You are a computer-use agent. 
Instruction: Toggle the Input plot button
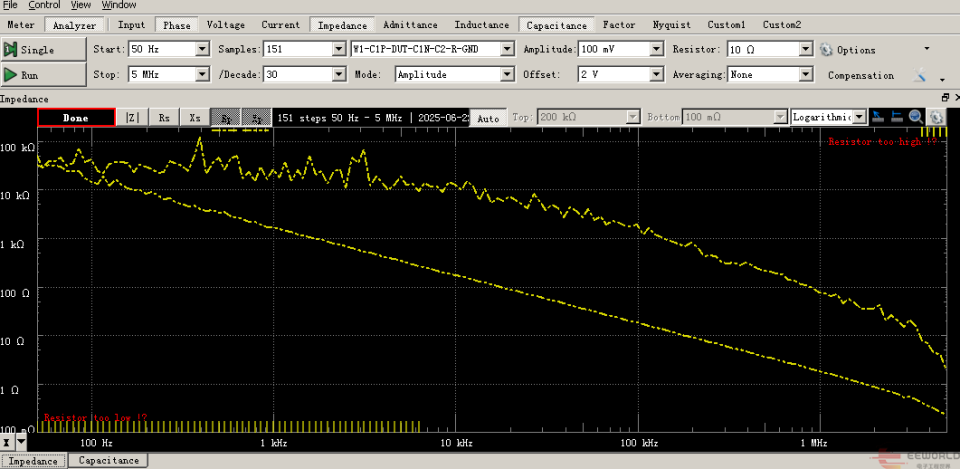[x=132, y=25]
